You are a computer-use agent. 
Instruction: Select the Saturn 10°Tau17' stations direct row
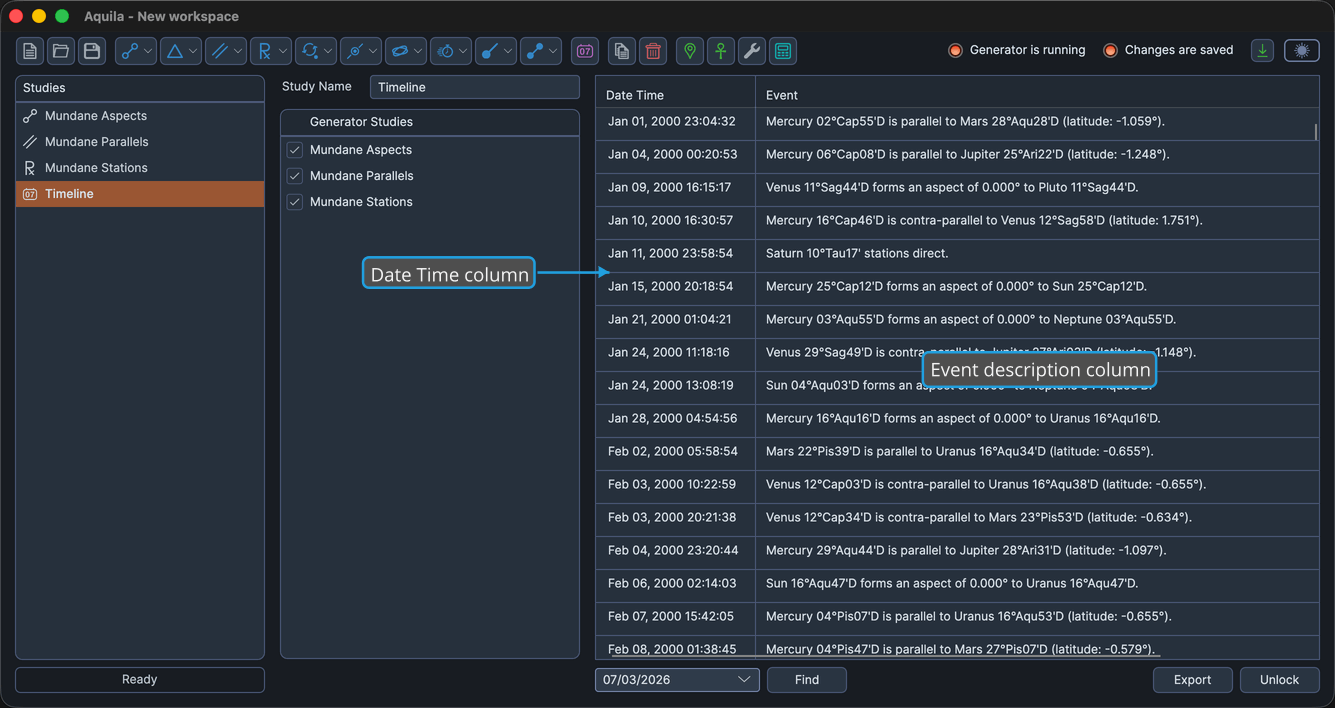coord(957,254)
